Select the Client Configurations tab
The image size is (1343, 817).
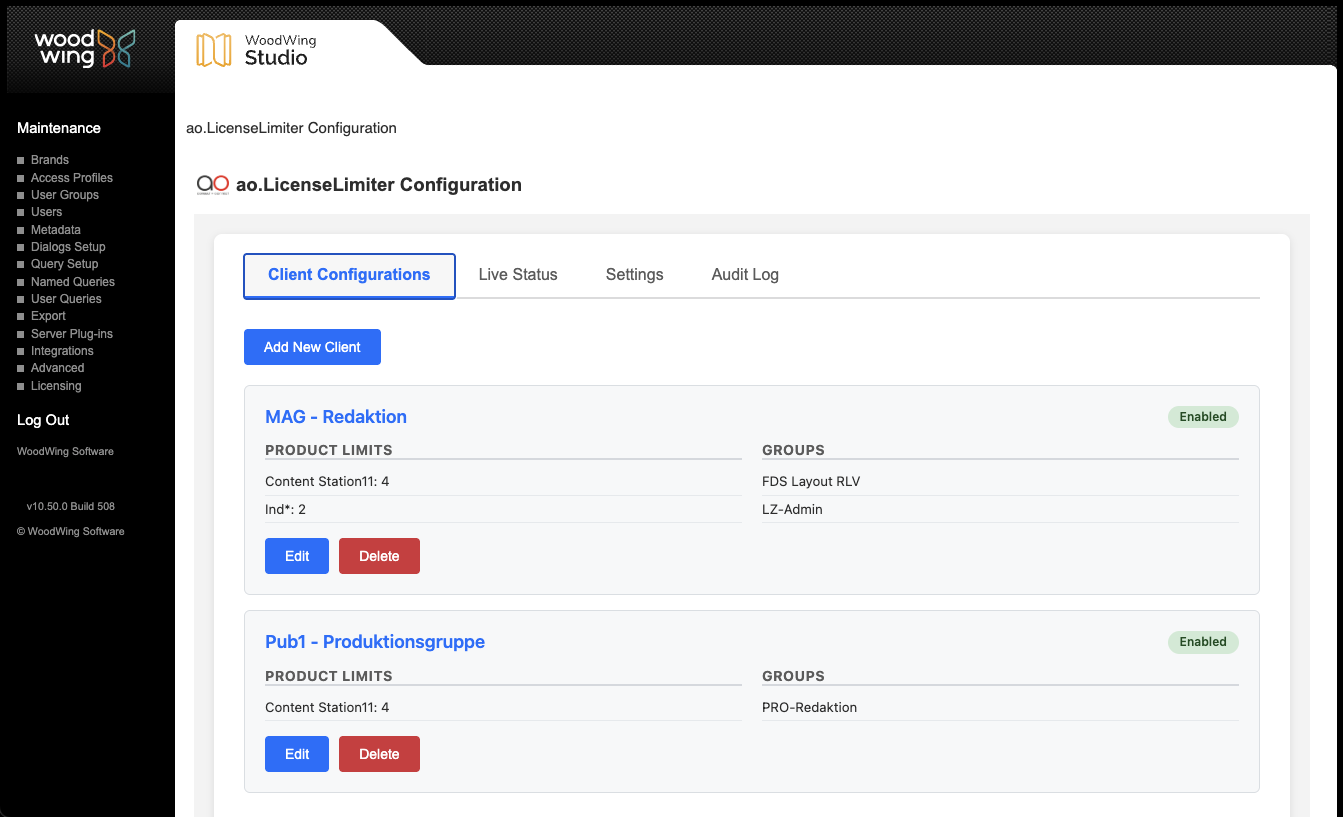pyautogui.click(x=349, y=276)
